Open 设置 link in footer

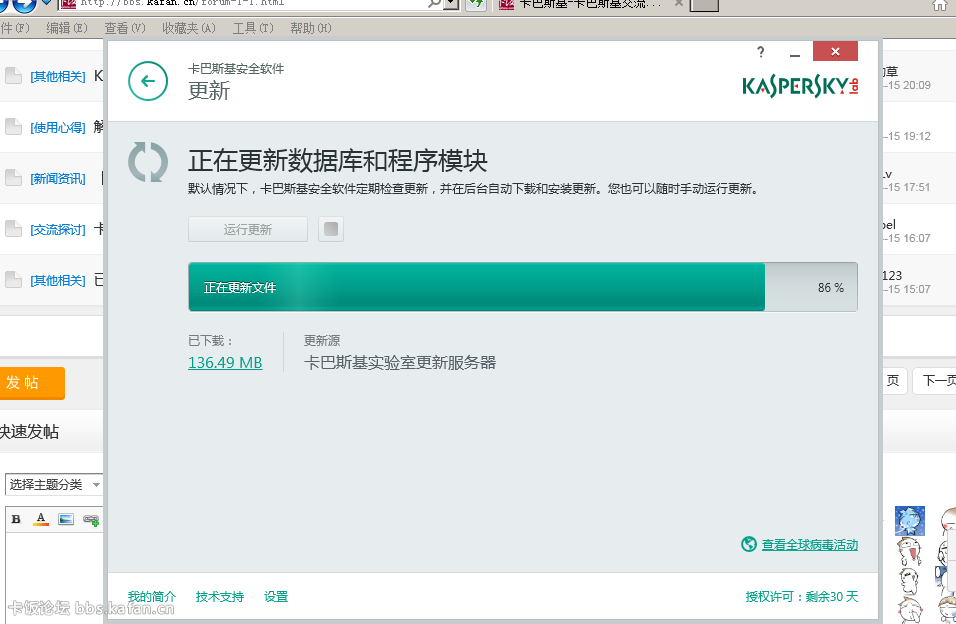coord(276,597)
